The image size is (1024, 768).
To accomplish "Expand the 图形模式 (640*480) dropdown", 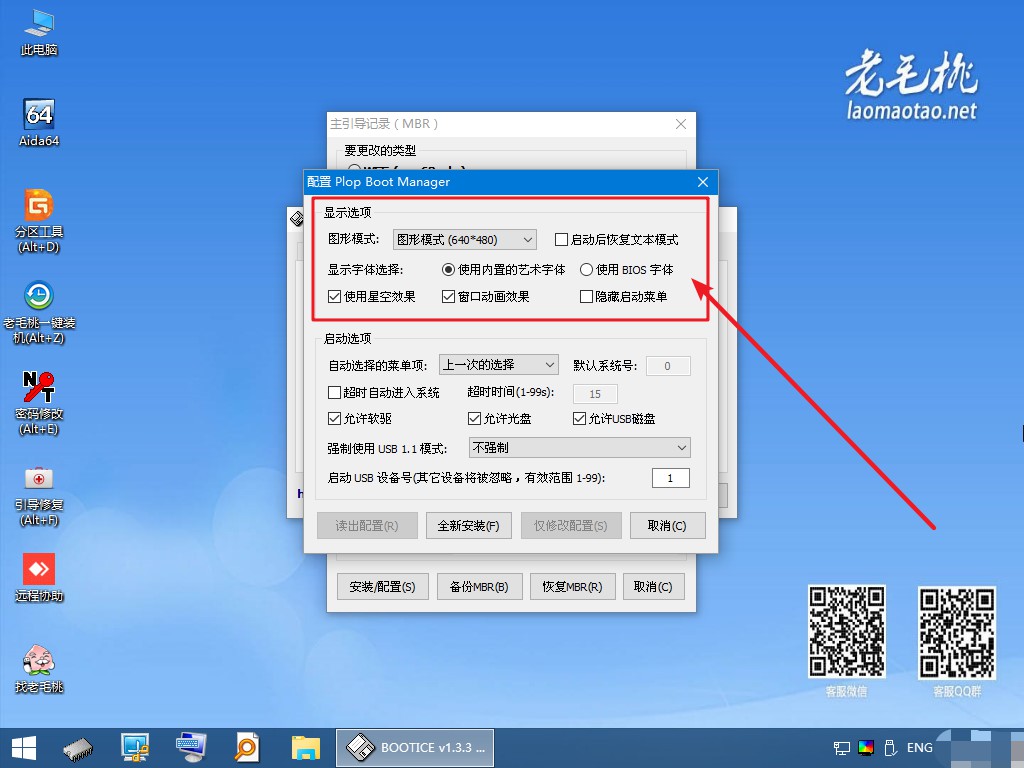I will click(464, 240).
